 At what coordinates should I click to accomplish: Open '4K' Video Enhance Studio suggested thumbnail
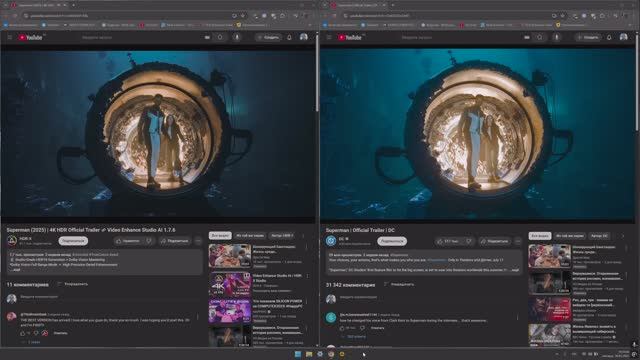coord(230,284)
